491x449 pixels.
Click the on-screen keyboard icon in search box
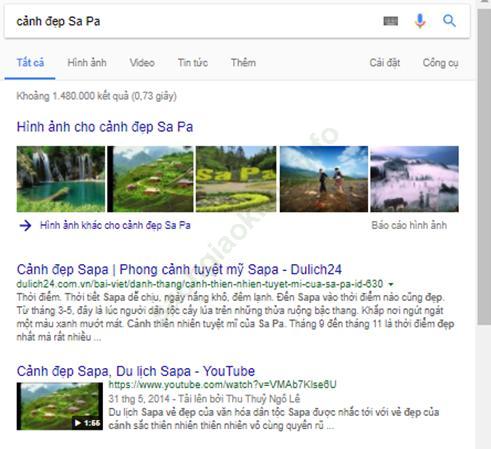pos(391,21)
